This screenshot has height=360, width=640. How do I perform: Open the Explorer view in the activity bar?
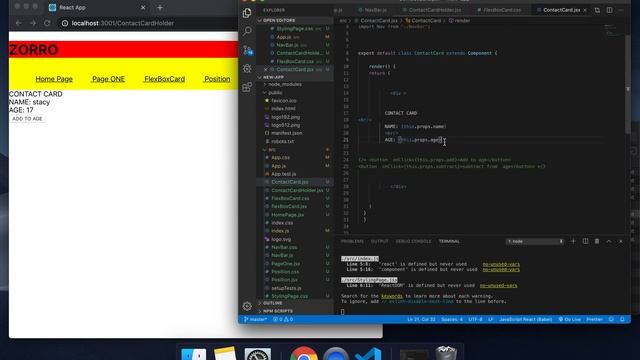[x=247, y=13]
